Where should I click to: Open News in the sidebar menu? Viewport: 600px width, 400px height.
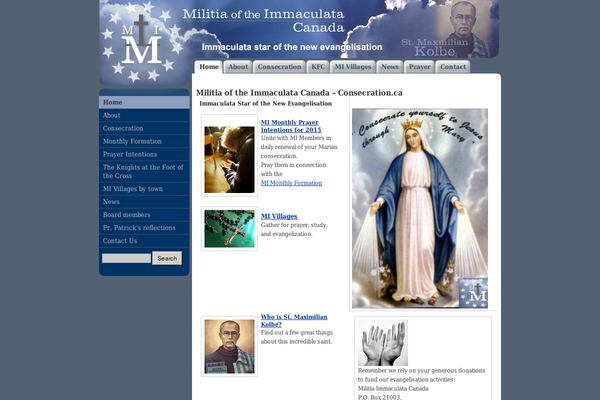(144, 202)
